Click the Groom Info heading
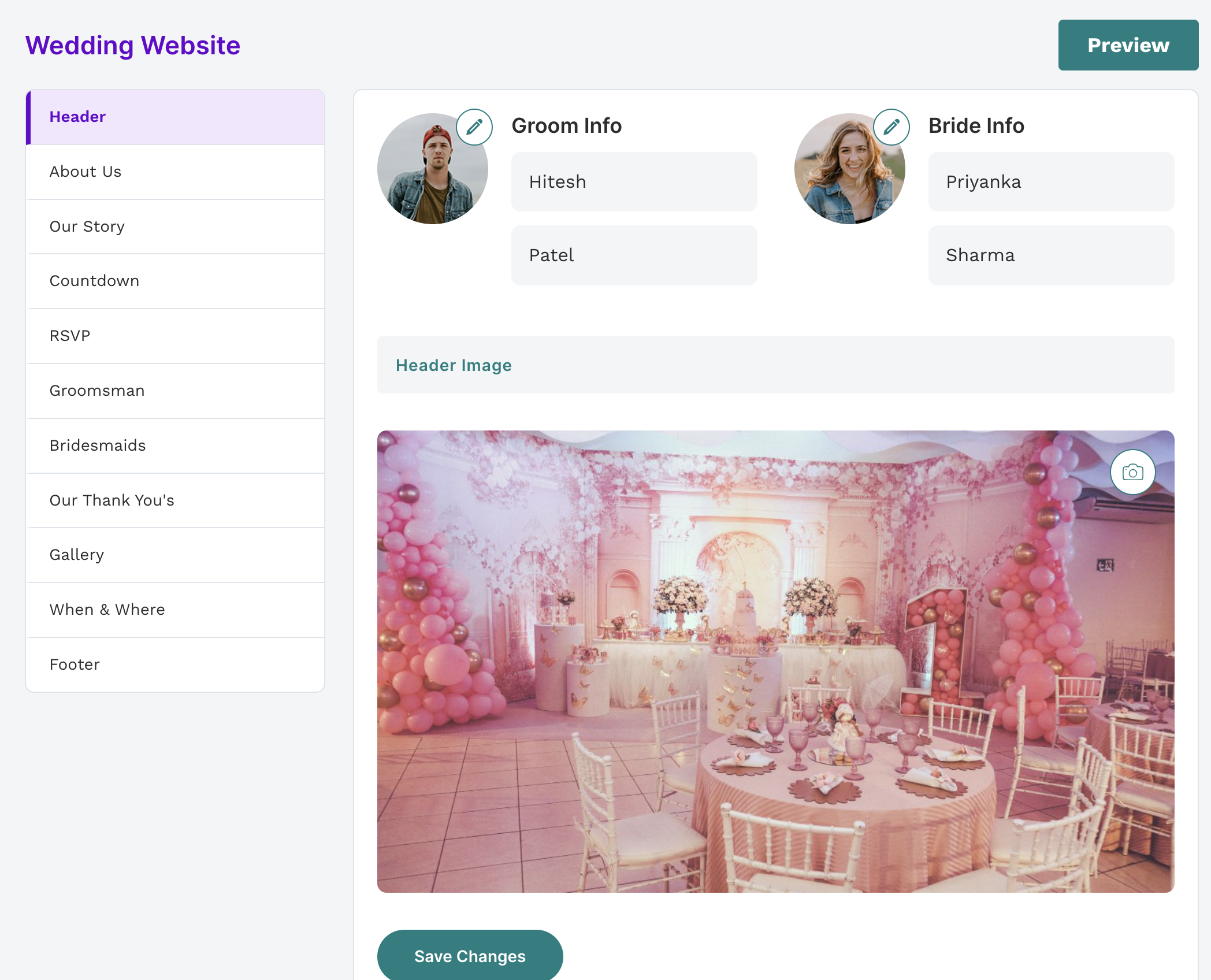 [x=566, y=125]
